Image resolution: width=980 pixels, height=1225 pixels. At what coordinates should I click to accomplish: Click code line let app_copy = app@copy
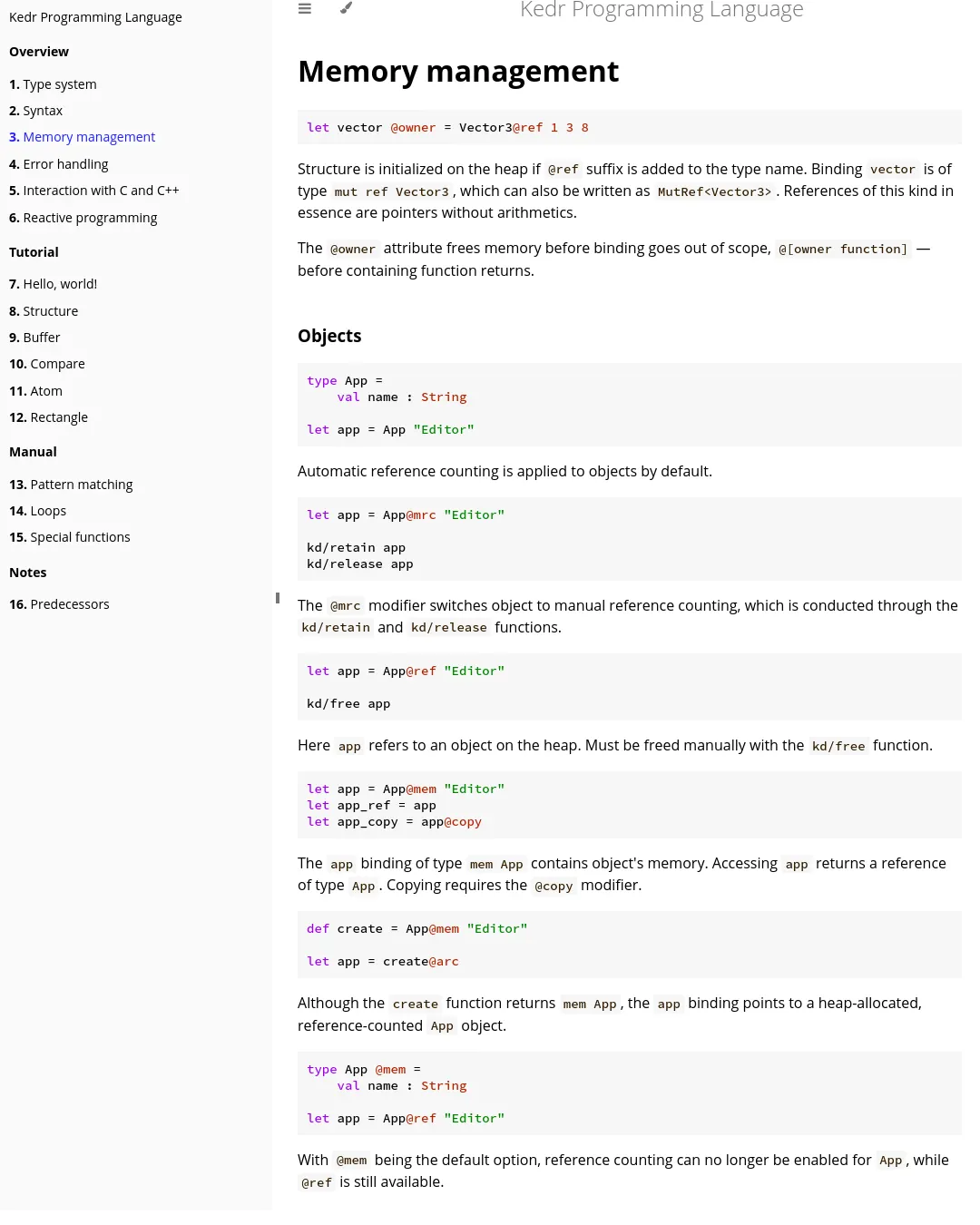click(394, 822)
